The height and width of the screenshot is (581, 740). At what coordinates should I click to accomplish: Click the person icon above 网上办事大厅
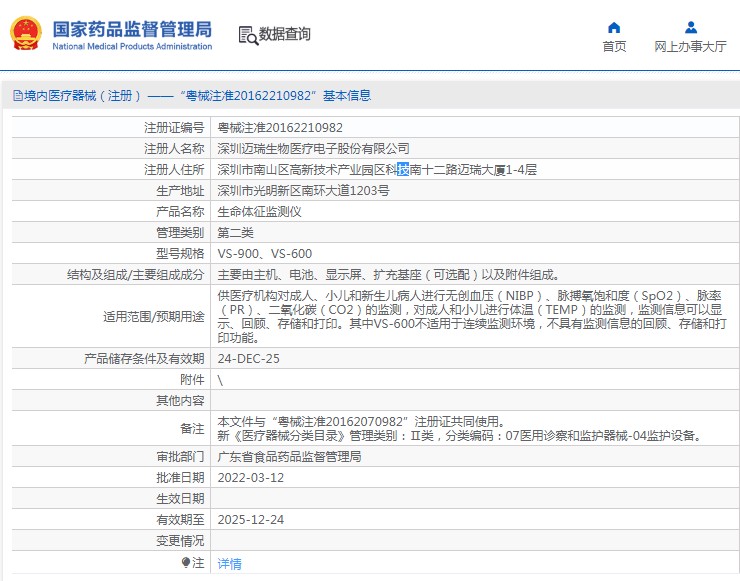pyautogui.click(x=690, y=27)
